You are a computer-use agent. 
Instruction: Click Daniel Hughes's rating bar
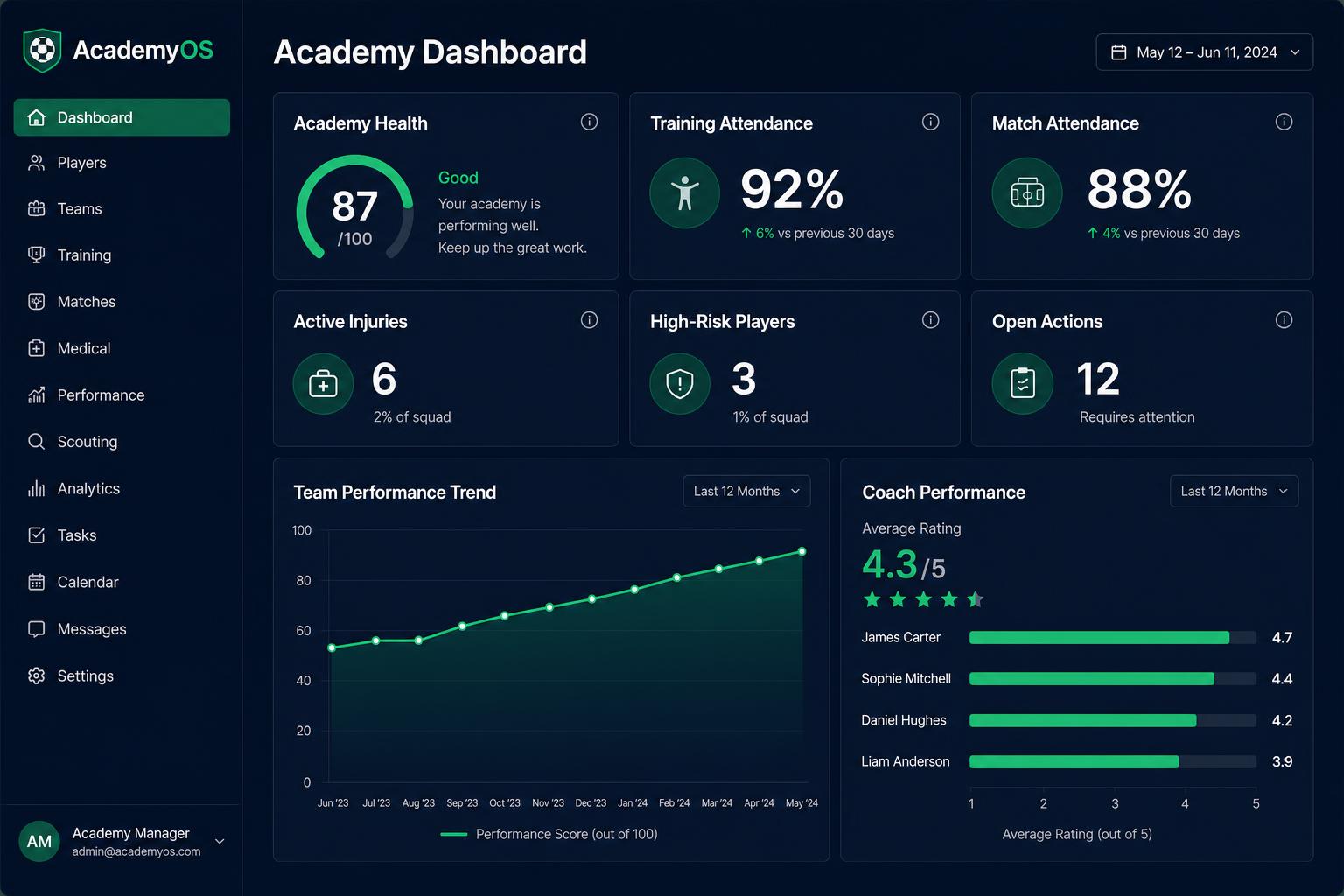point(1113,721)
